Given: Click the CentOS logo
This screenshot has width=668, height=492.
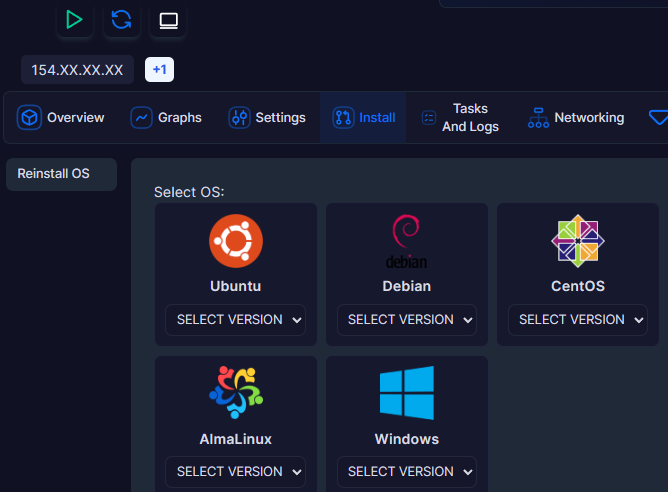Looking at the screenshot, I should [x=578, y=241].
